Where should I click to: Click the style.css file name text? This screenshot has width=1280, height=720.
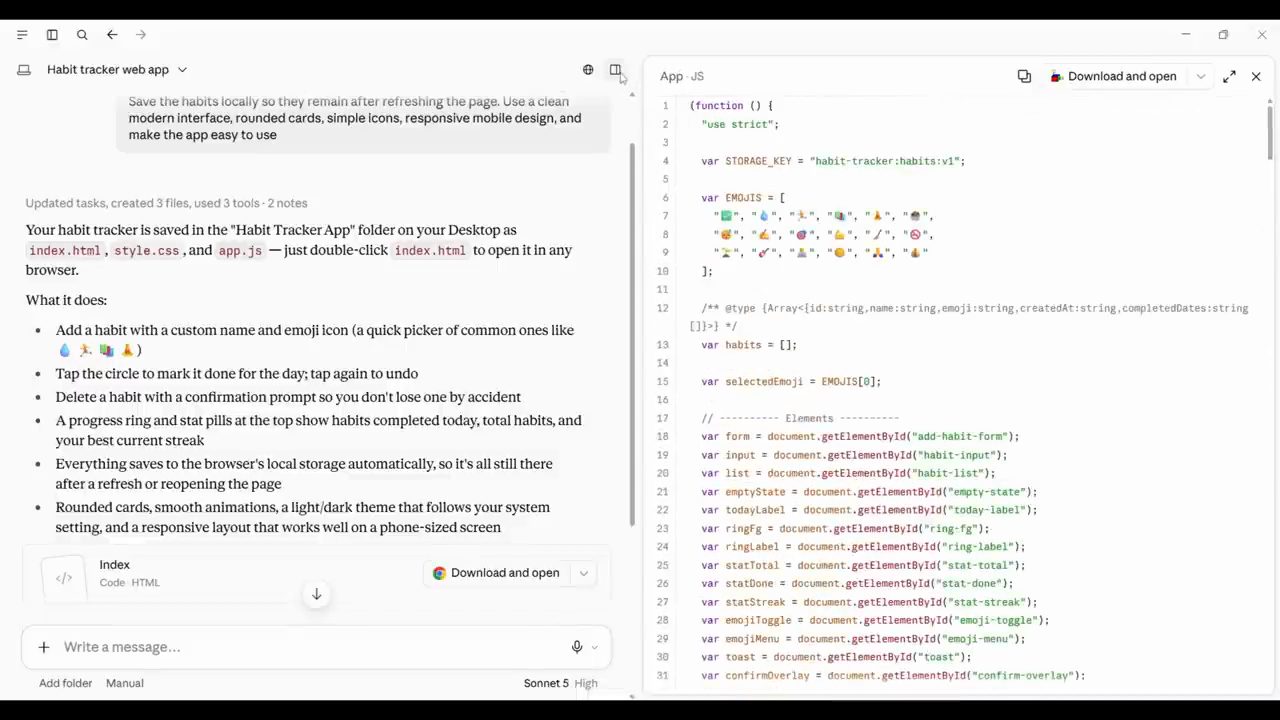click(146, 250)
